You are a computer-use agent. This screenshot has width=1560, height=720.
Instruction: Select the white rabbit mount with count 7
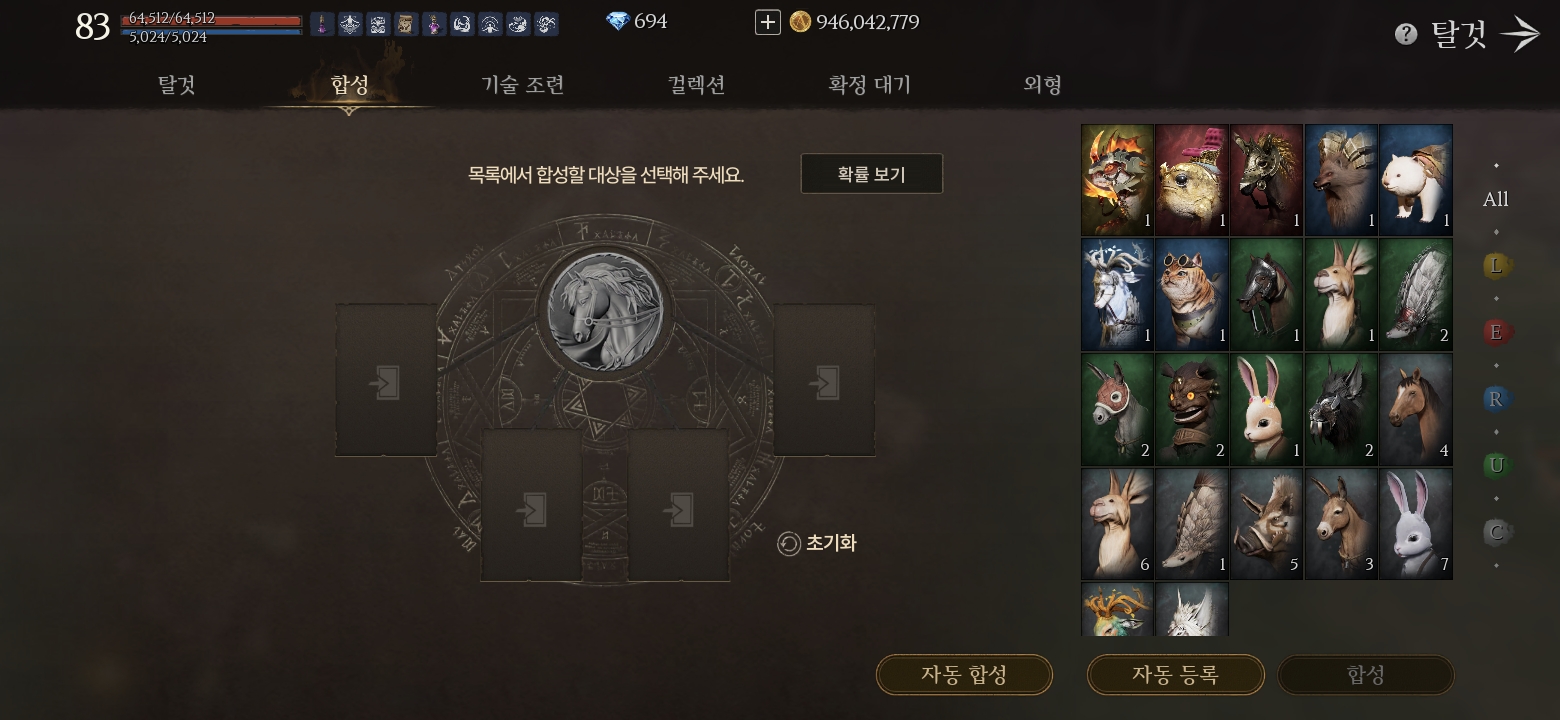pos(1416,524)
